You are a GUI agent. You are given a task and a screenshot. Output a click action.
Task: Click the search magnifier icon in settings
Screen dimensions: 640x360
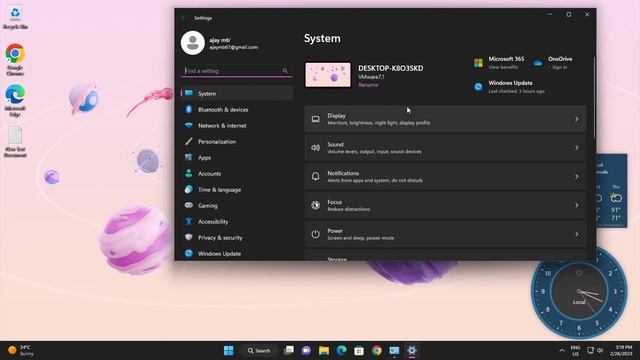285,71
